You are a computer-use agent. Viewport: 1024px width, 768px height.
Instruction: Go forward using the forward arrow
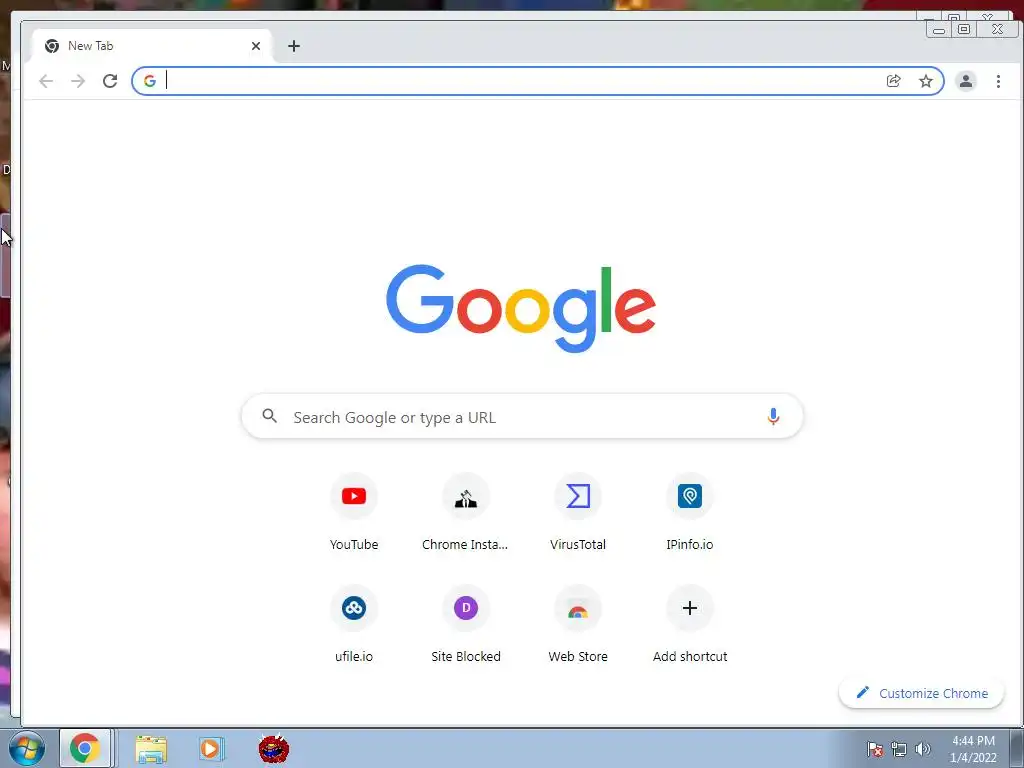pyautogui.click(x=78, y=81)
